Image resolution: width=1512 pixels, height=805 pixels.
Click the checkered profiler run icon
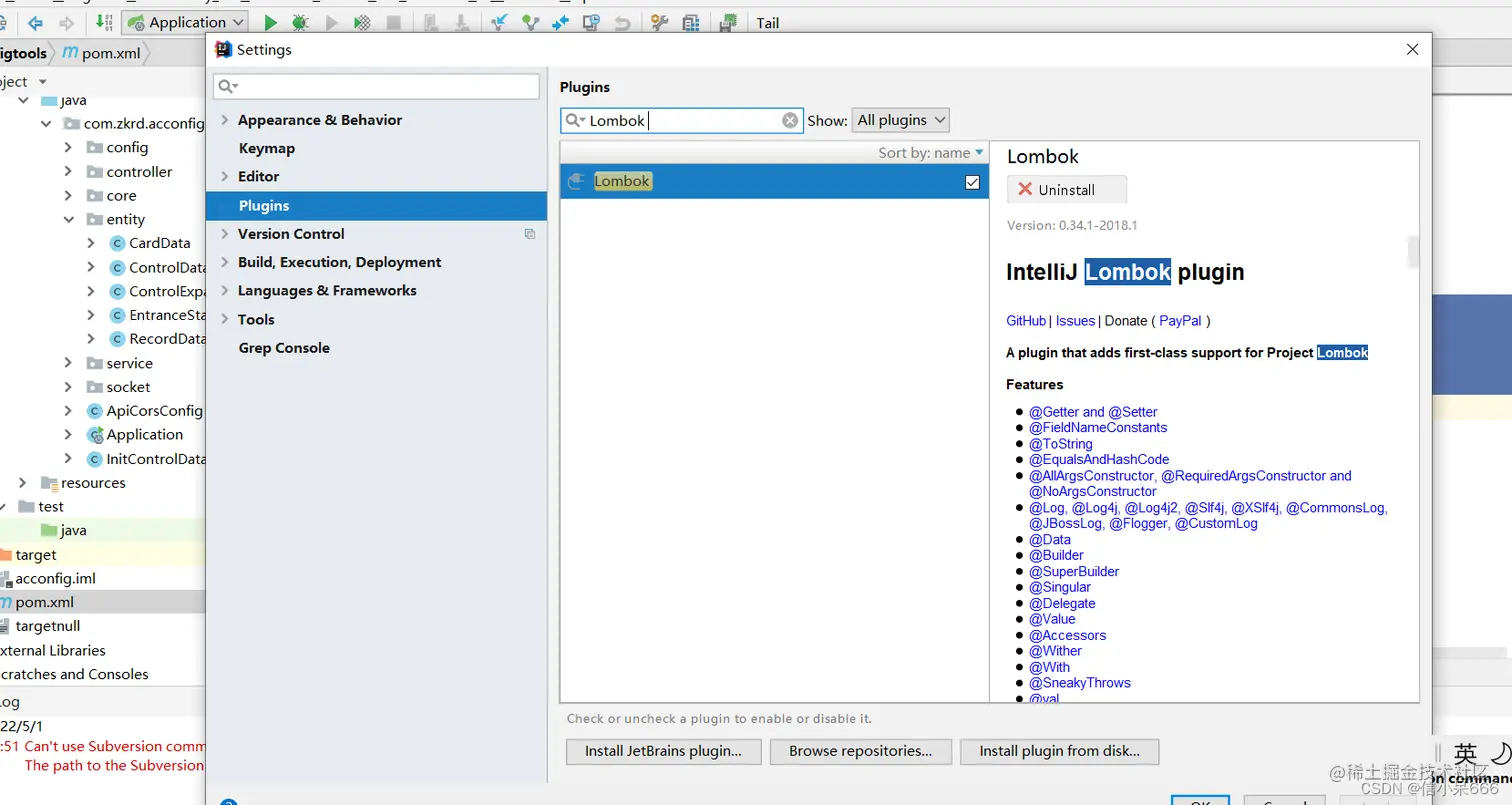point(363,22)
